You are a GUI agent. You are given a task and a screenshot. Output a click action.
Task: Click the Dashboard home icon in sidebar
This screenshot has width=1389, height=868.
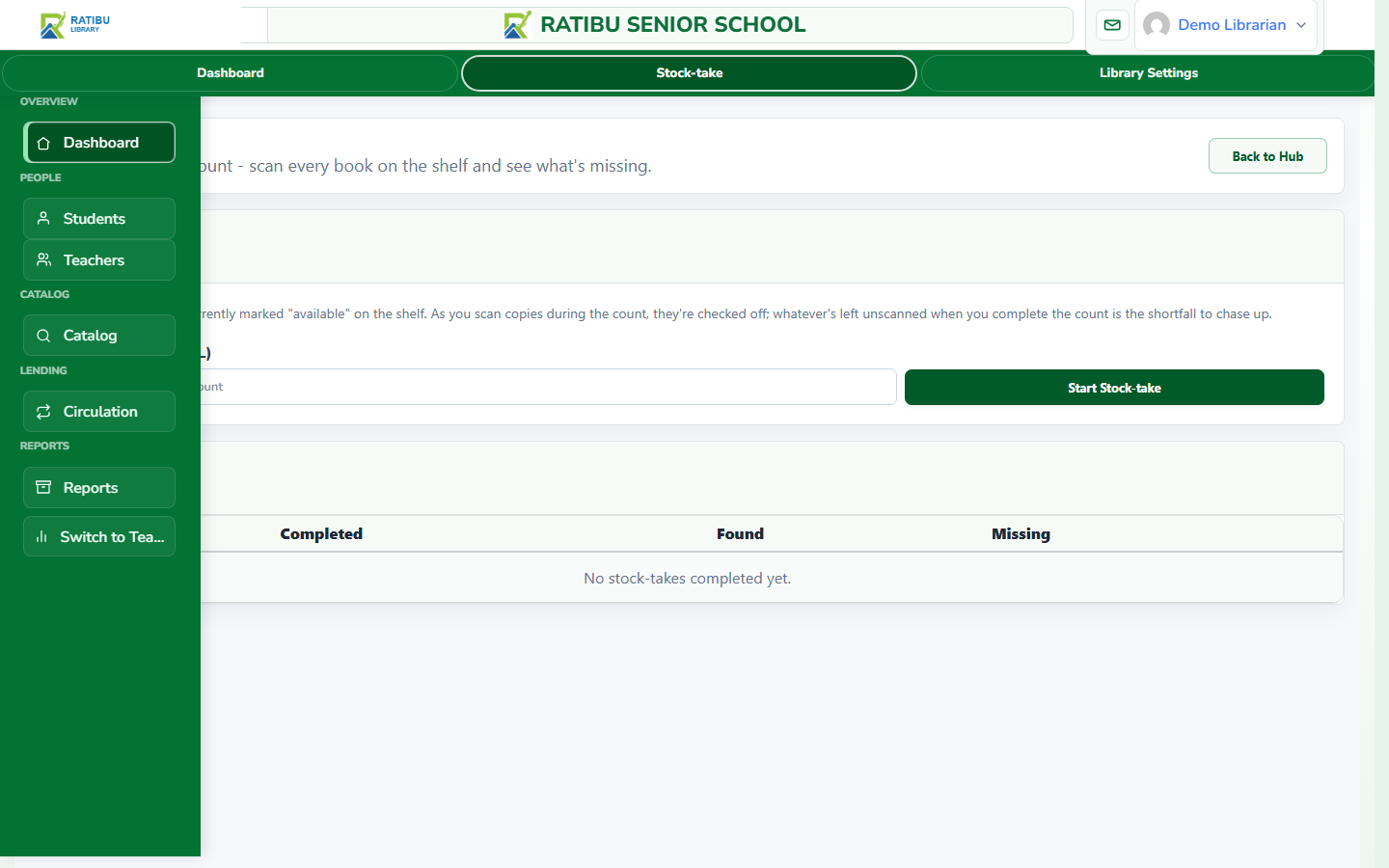43,143
